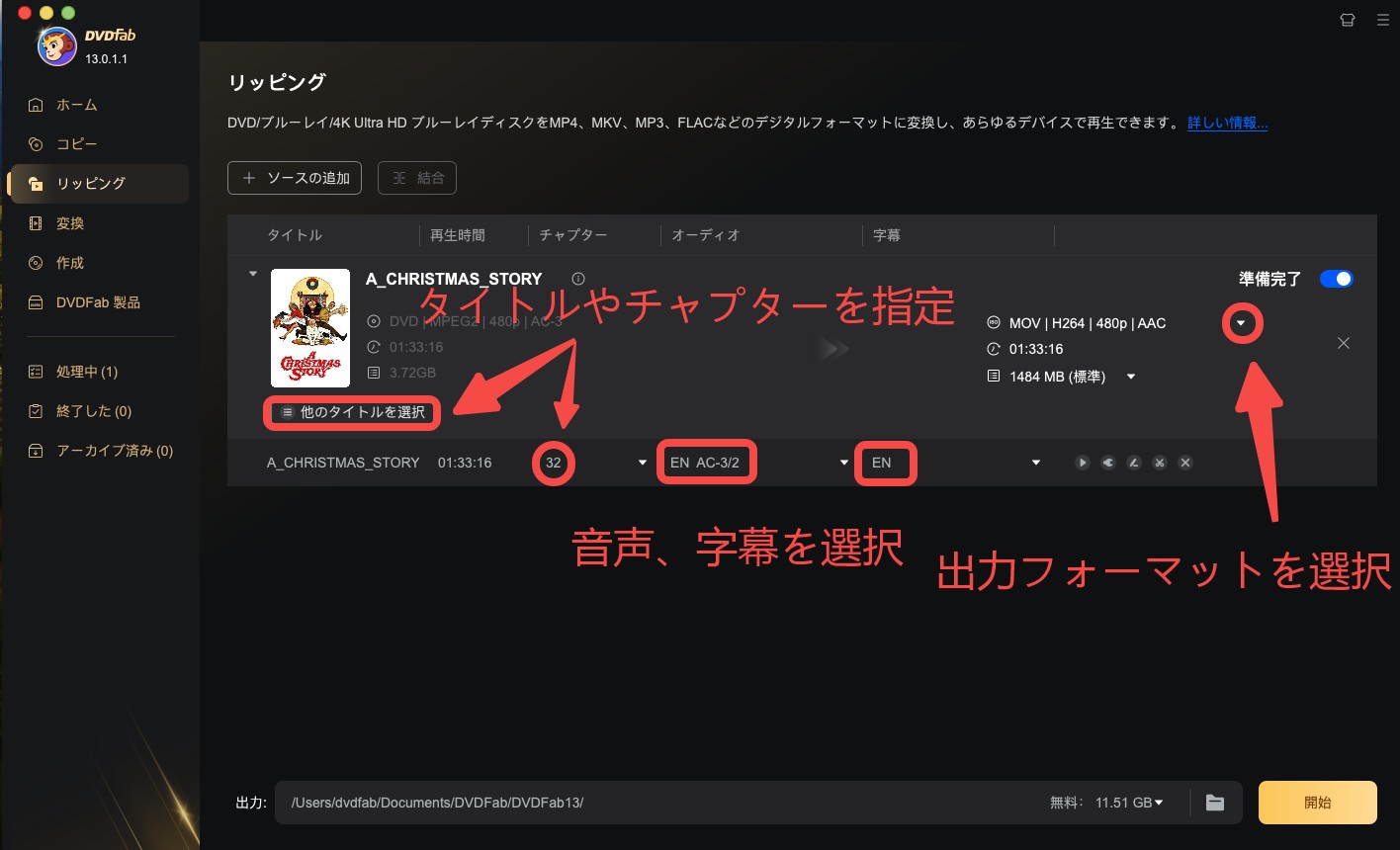Open the 詳しい情報 link
This screenshot has height=850, width=1400.
coord(1227,123)
